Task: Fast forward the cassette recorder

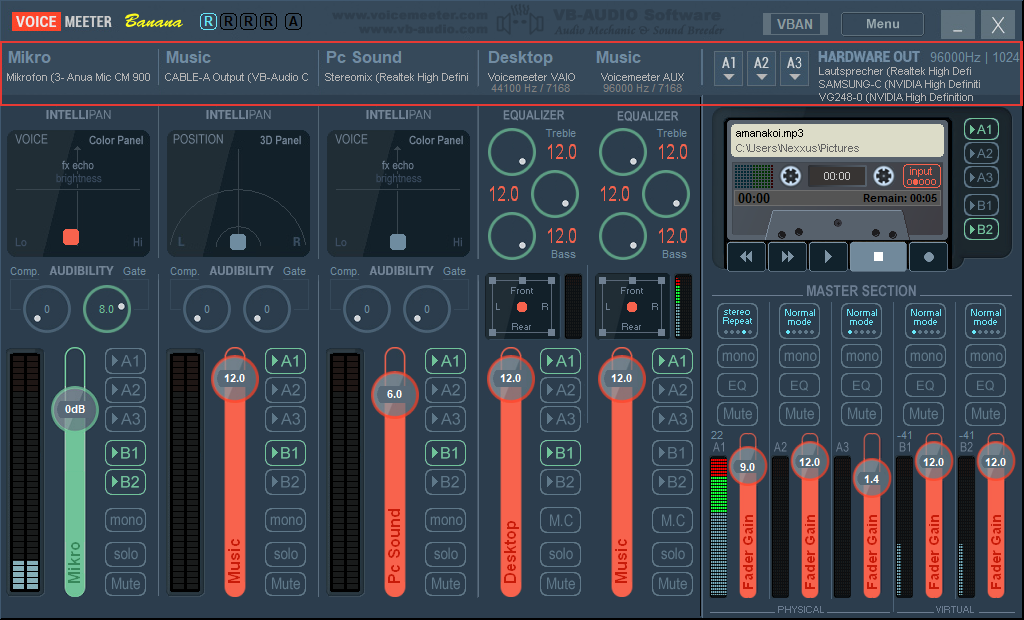Action: 788,257
